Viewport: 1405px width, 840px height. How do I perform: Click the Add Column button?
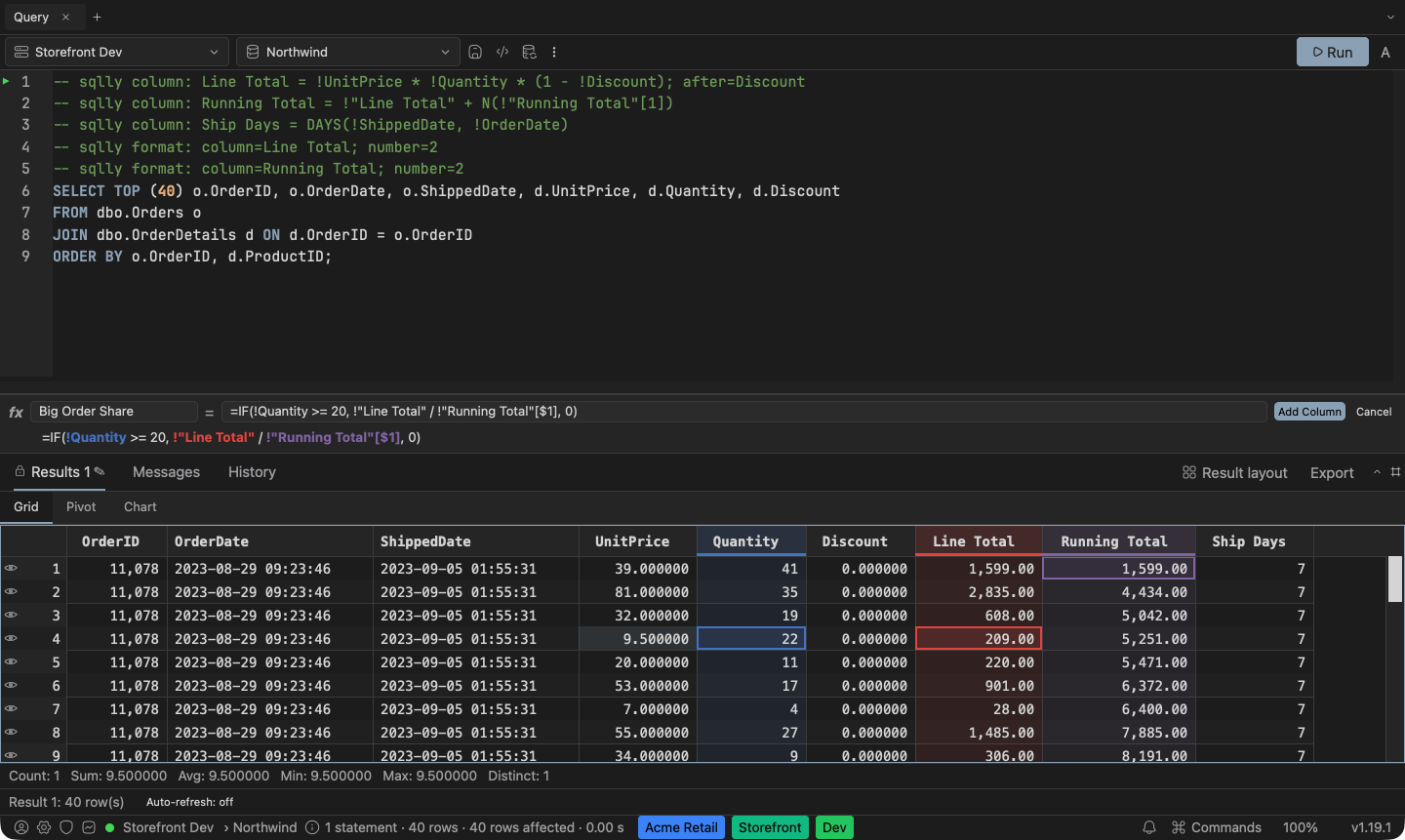[x=1309, y=412]
